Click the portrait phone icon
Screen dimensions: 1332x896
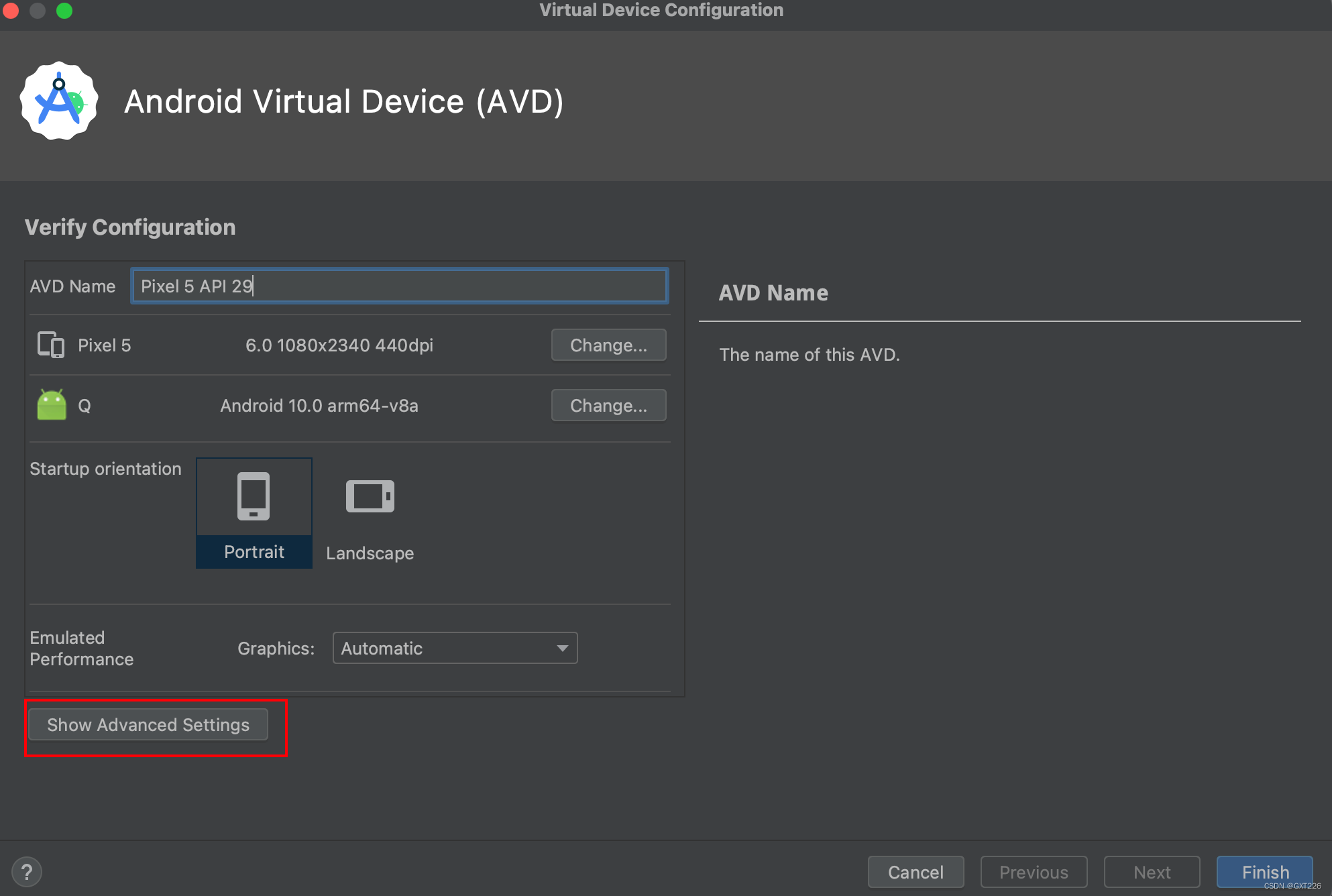(254, 496)
